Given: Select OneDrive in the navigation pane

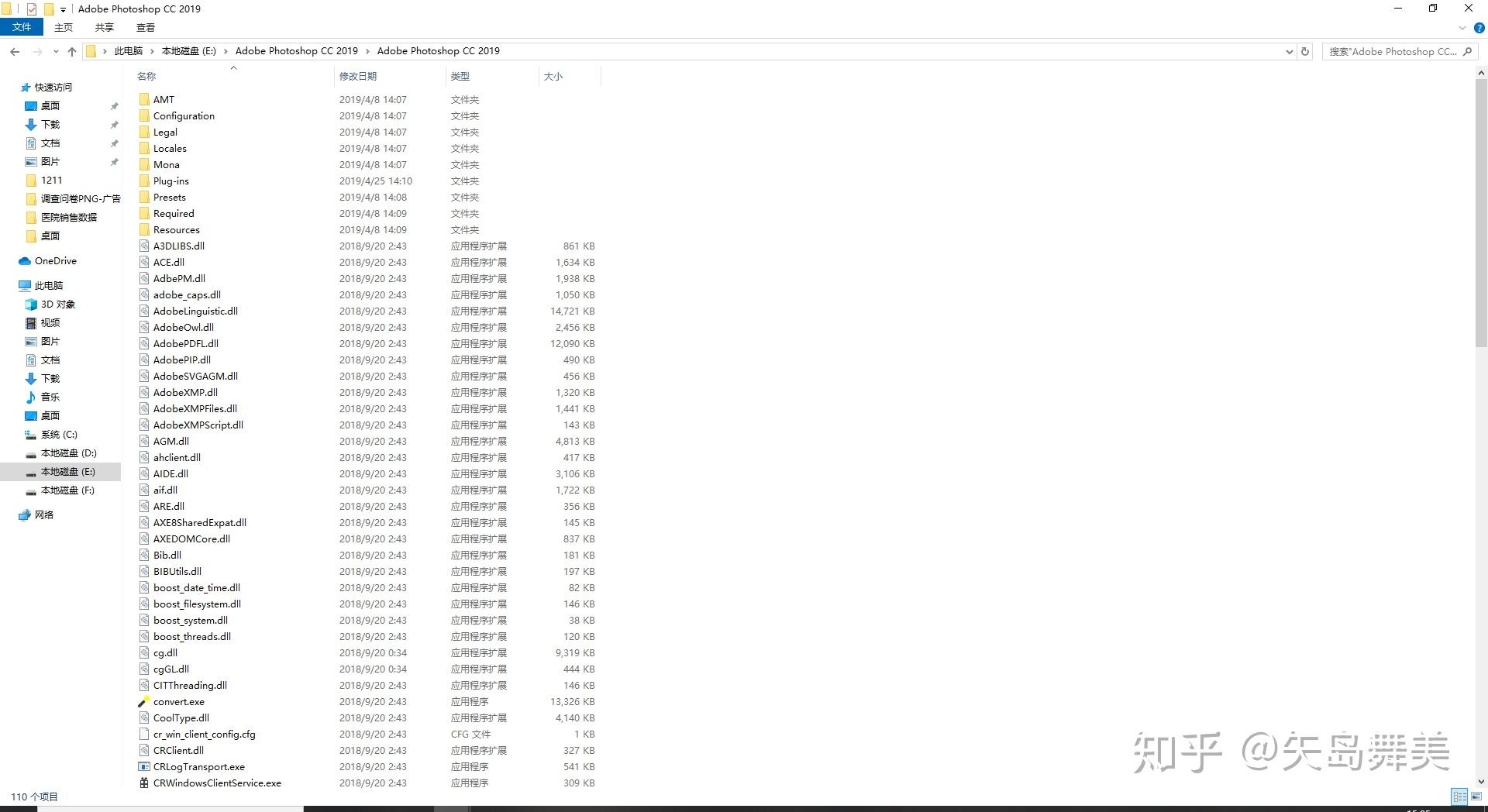Looking at the screenshot, I should [x=55, y=261].
